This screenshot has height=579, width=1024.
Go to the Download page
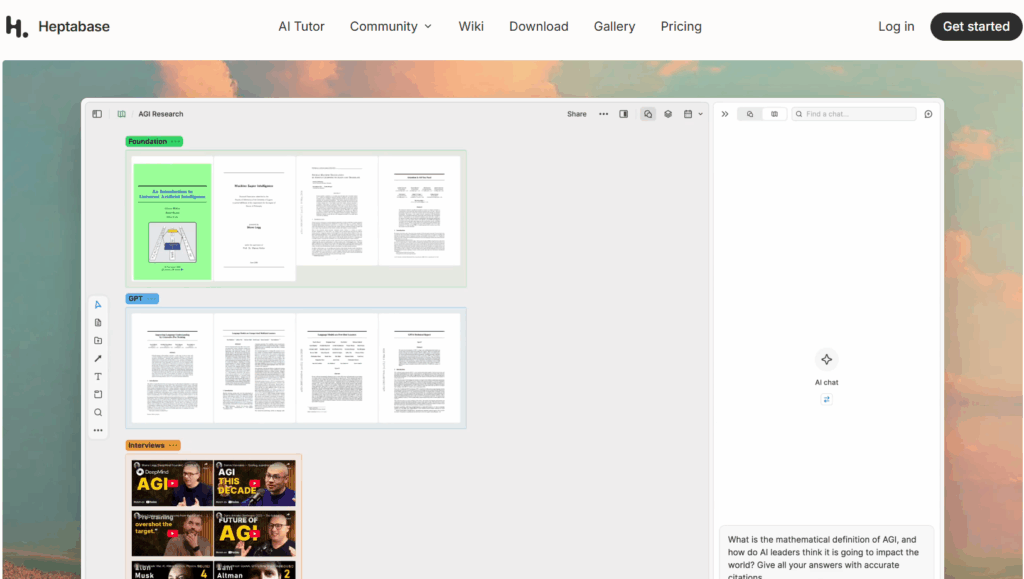click(x=539, y=27)
